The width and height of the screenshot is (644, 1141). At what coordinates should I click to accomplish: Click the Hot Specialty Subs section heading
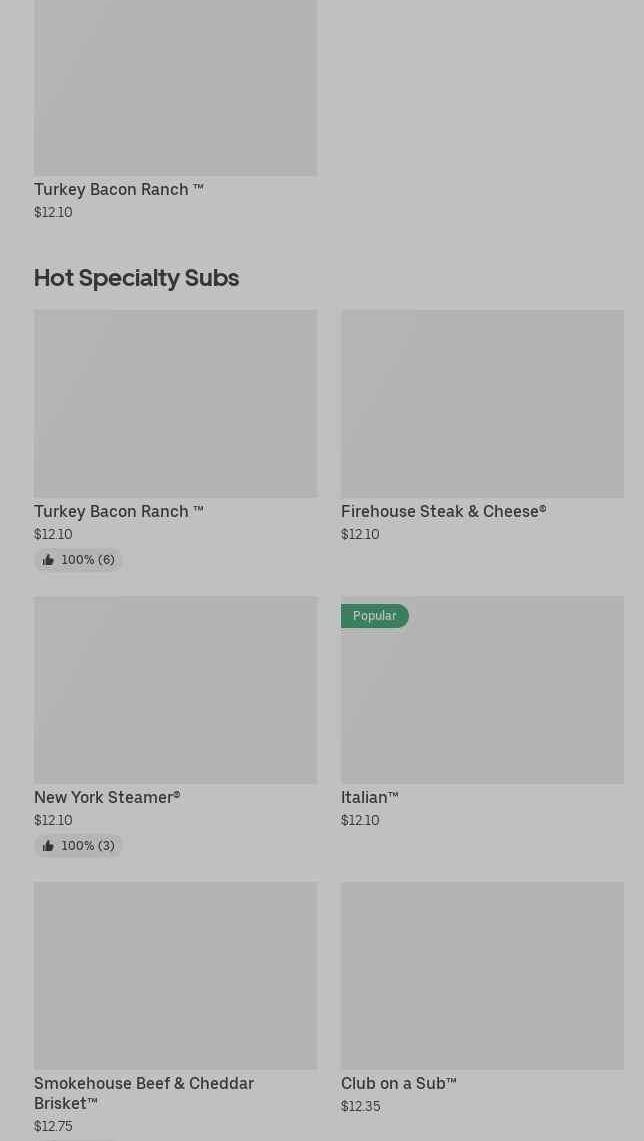(x=136, y=277)
